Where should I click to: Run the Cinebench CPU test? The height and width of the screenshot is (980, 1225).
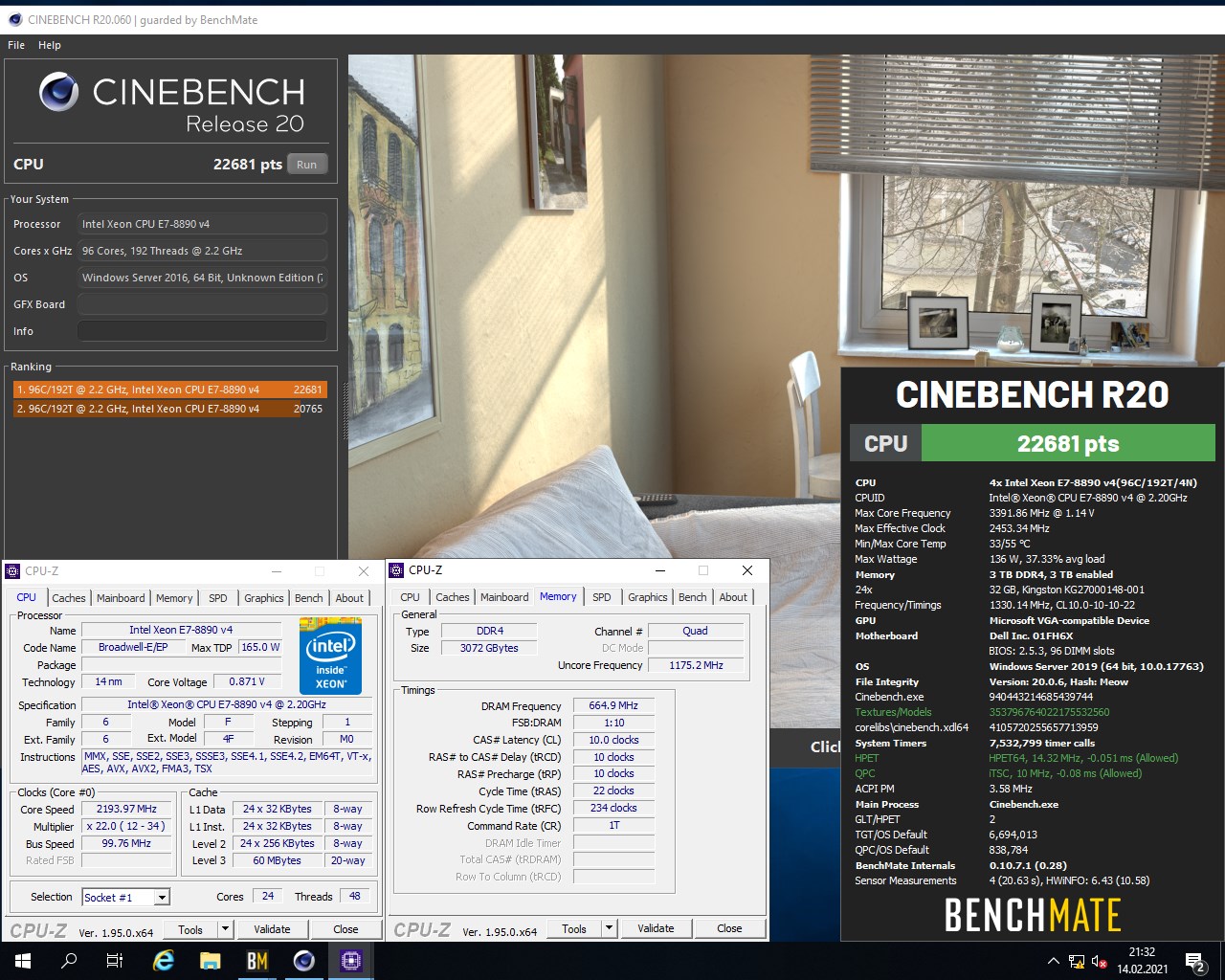pos(306,165)
